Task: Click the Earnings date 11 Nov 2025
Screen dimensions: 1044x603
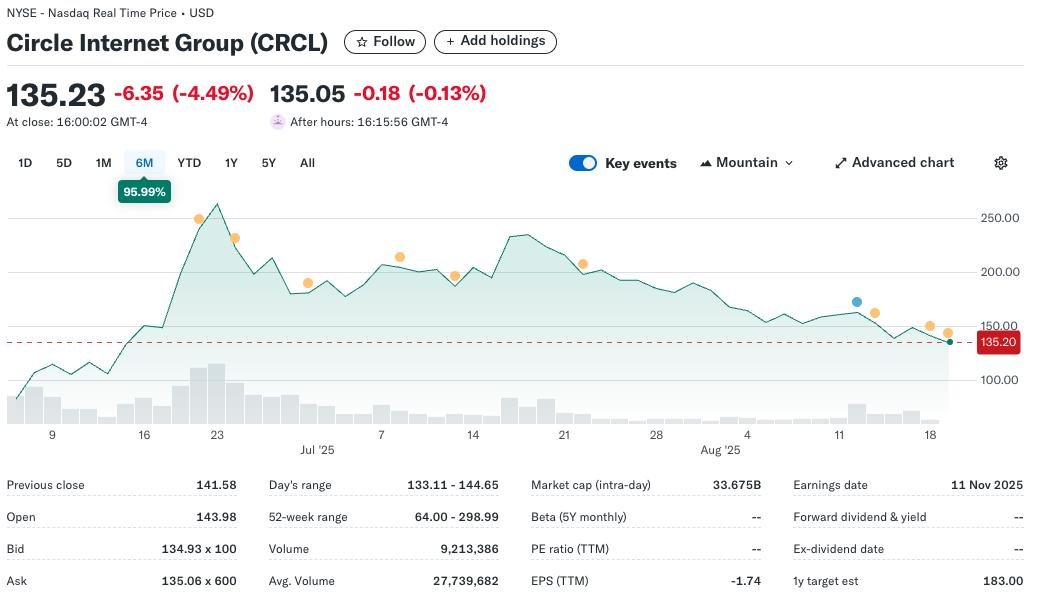Action: click(x=987, y=485)
